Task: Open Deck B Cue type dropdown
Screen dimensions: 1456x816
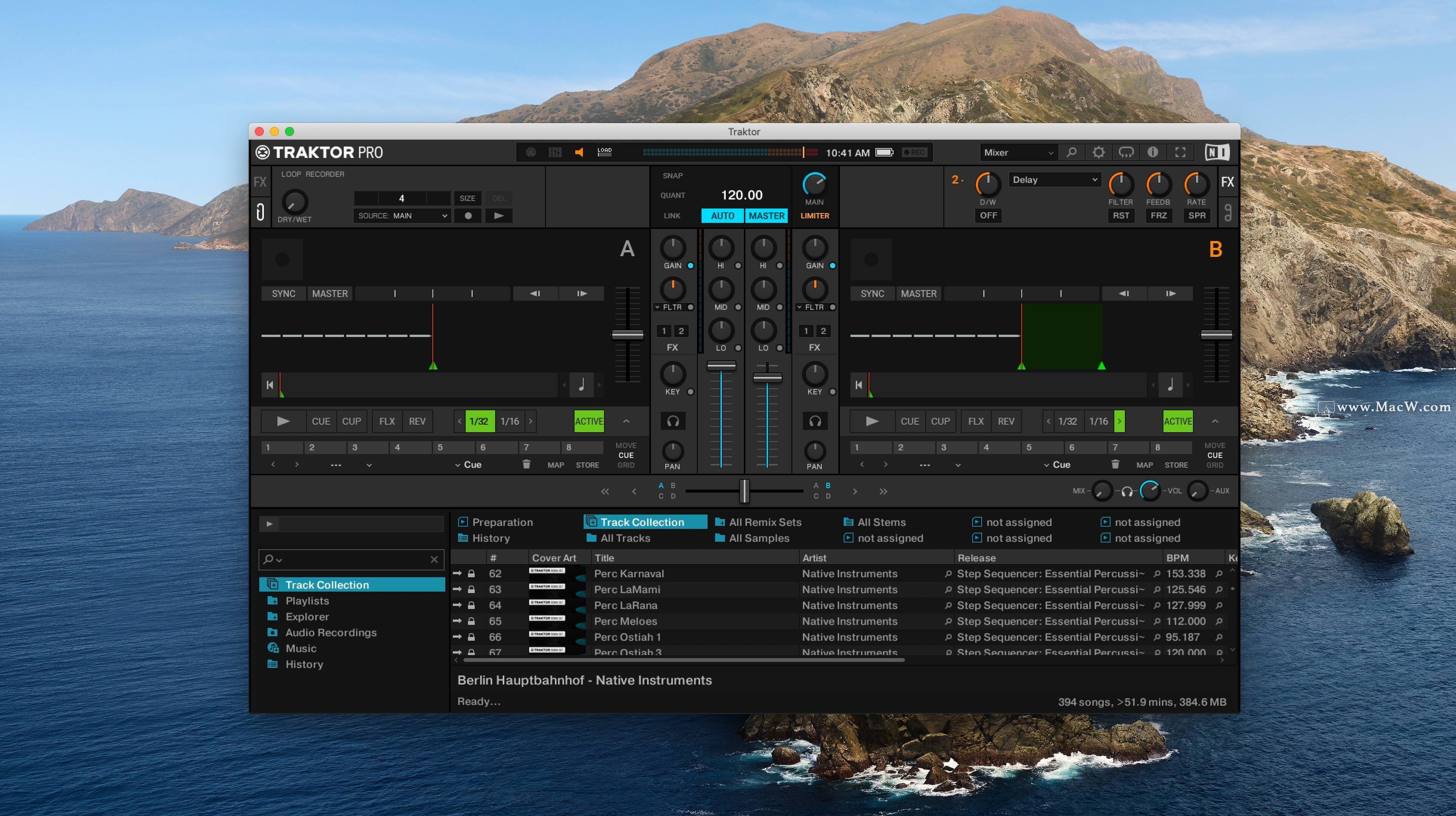Action: pos(1057,465)
